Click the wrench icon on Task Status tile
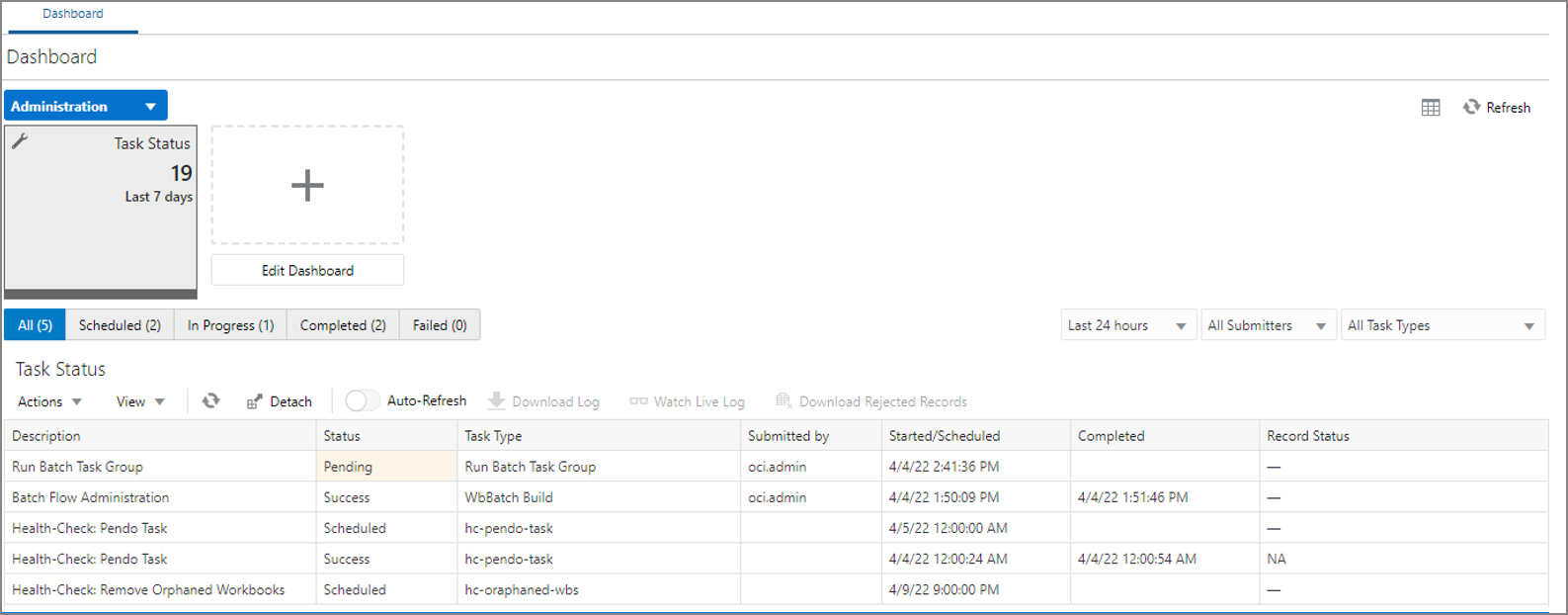1568x615 pixels. click(x=20, y=141)
